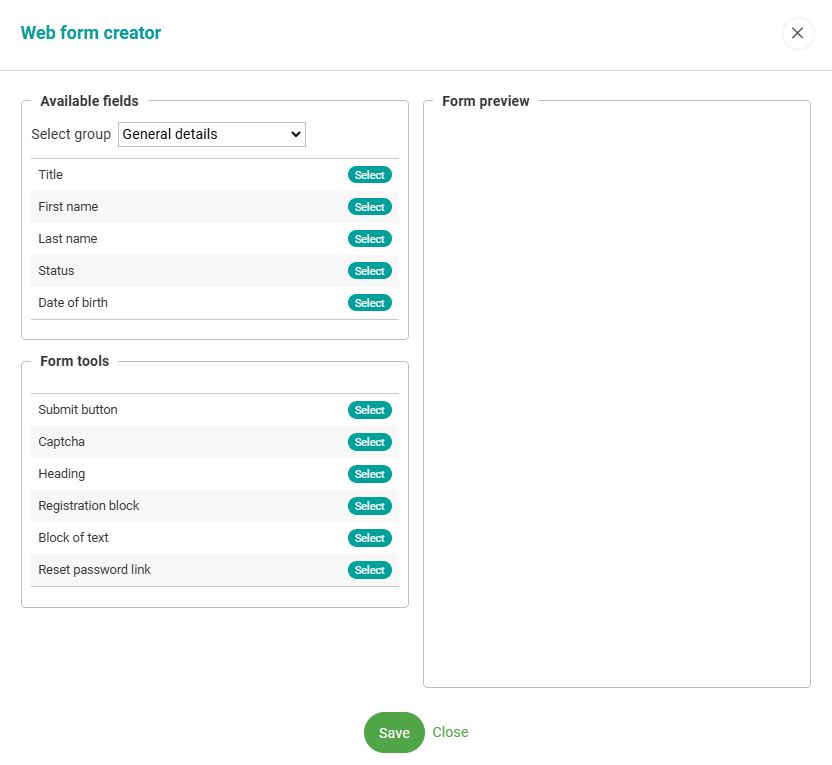Click the Close link at bottom
The width and height of the screenshot is (832, 765).
(450, 732)
